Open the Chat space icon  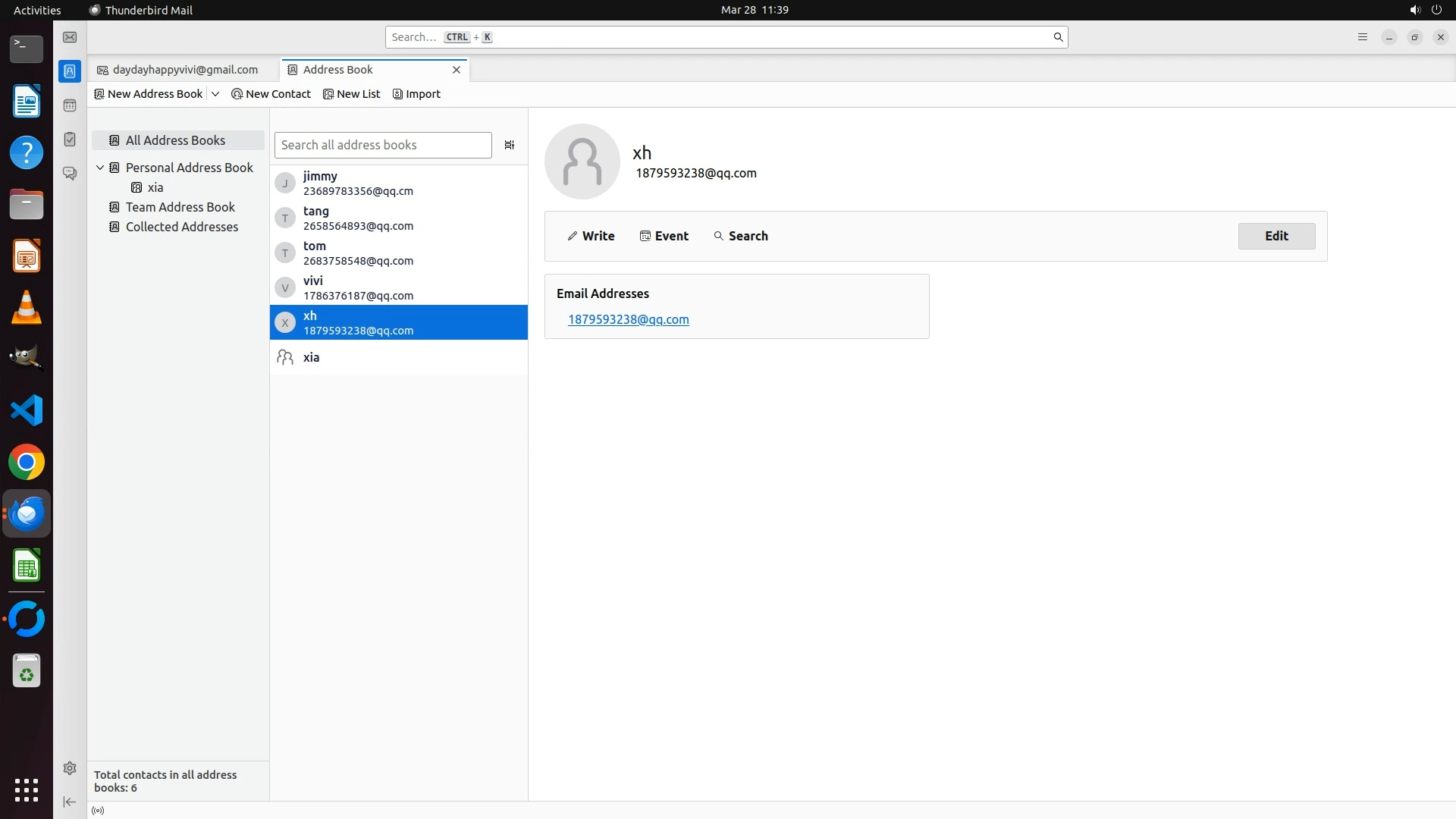point(70,174)
